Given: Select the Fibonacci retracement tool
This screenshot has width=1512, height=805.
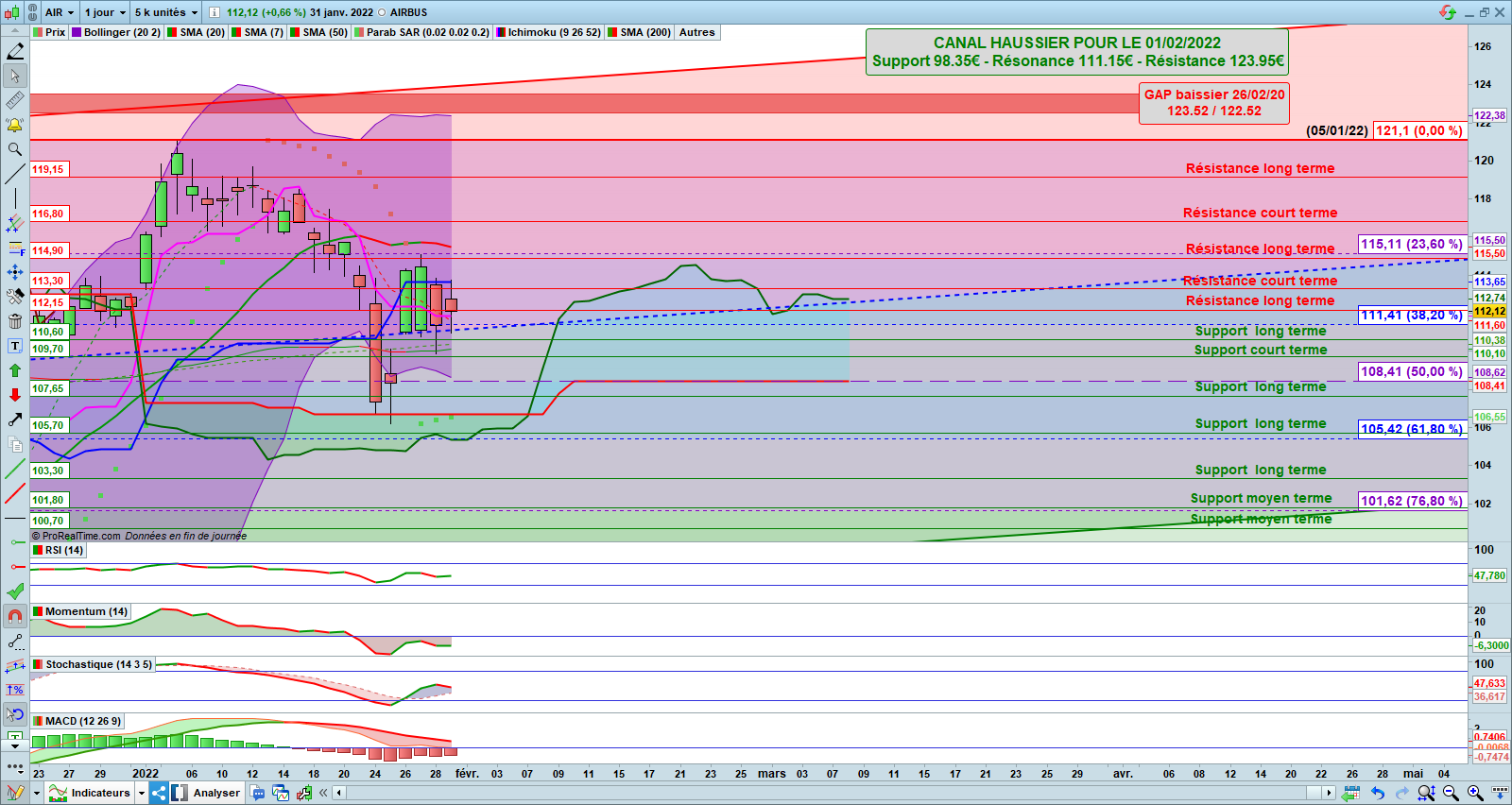Looking at the screenshot, I should click(15, 248).
